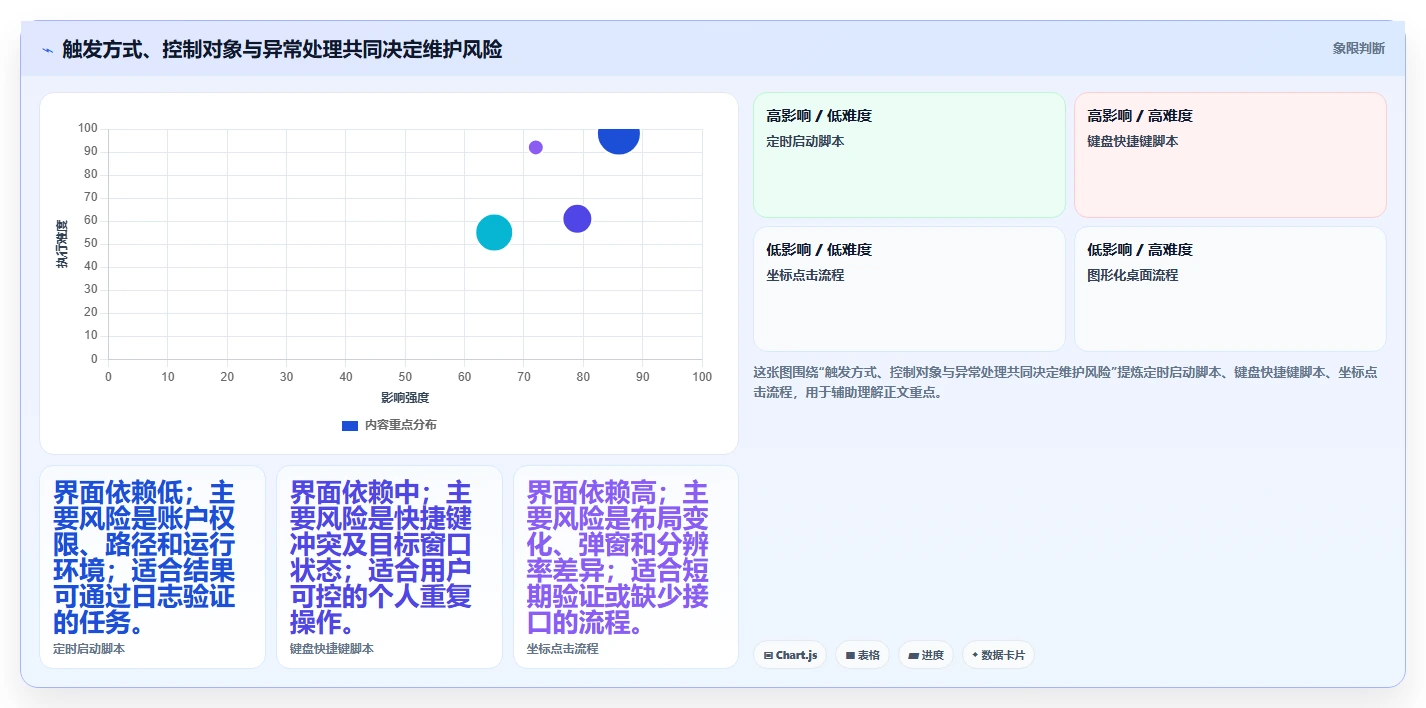Click the 低影响 / 高难度 quadrant heading
1426x708 pixels.
click(x=1140, y=250)
